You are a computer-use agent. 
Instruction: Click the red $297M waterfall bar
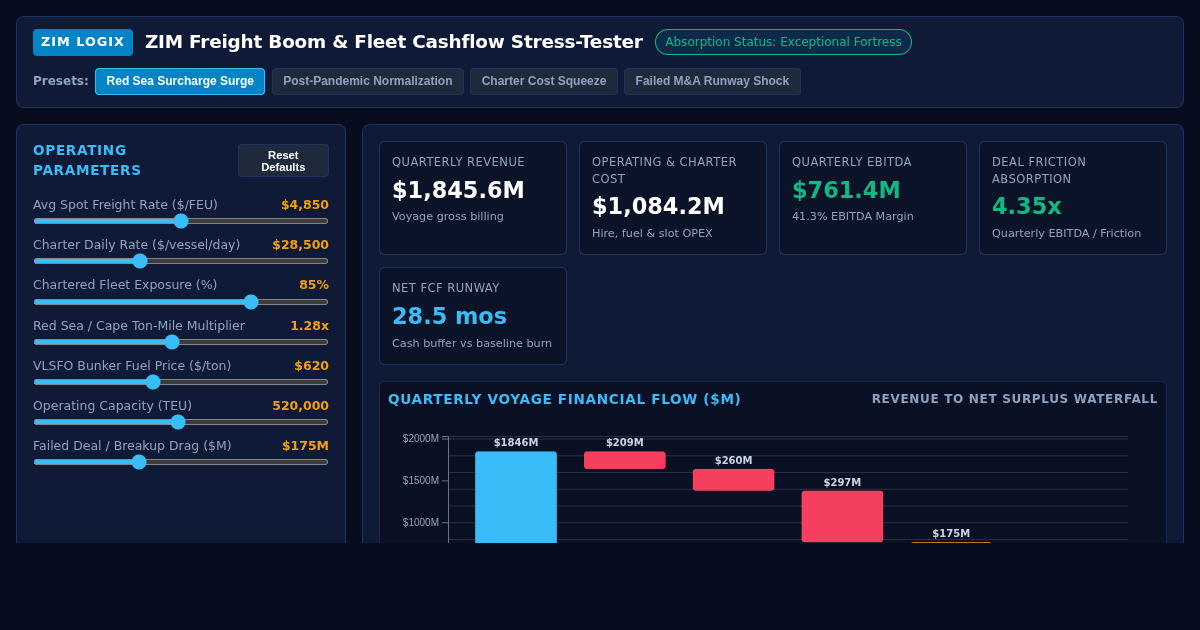[x=842, y=516]
